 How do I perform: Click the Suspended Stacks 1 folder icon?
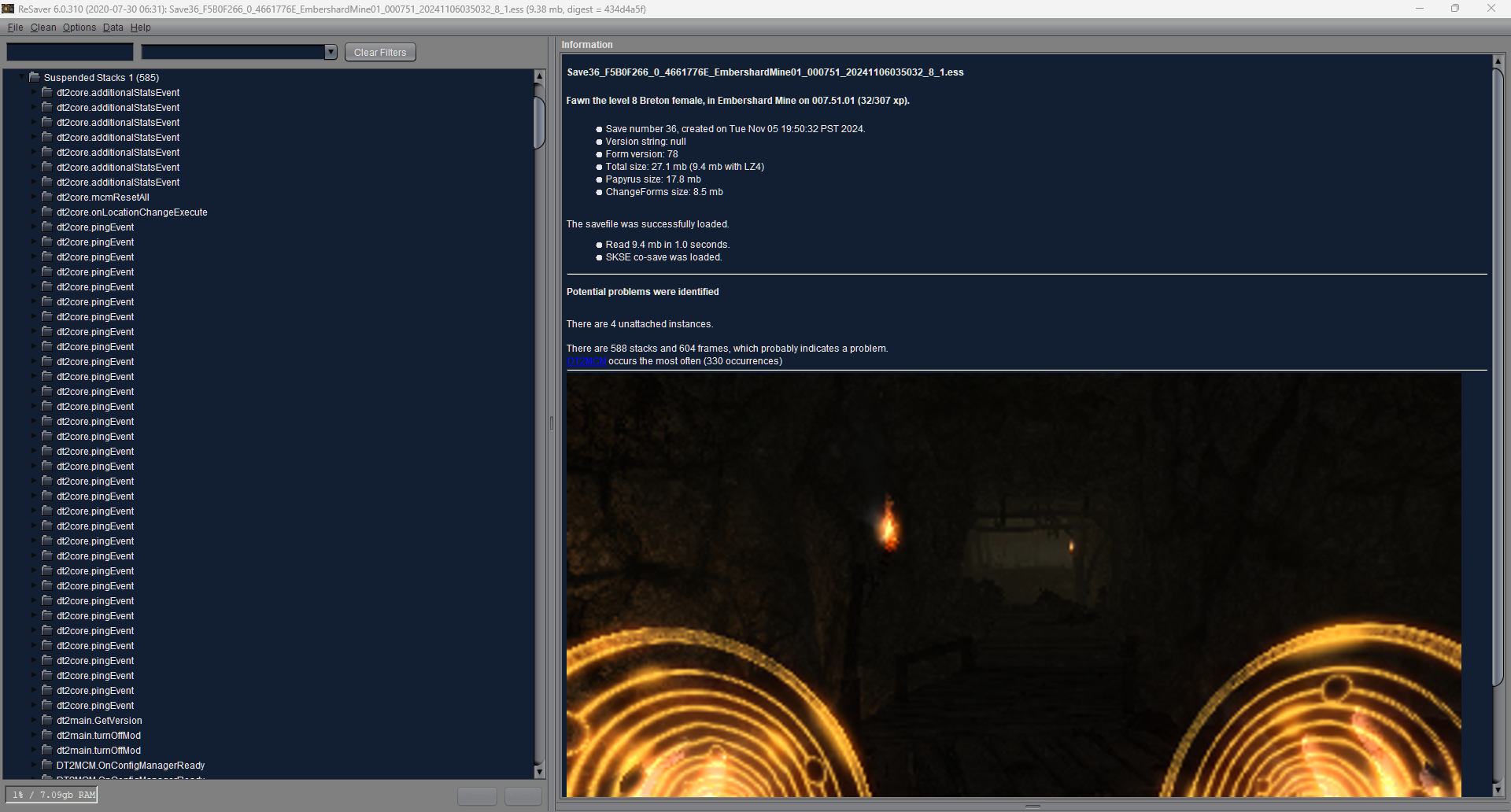pos(34,77)
